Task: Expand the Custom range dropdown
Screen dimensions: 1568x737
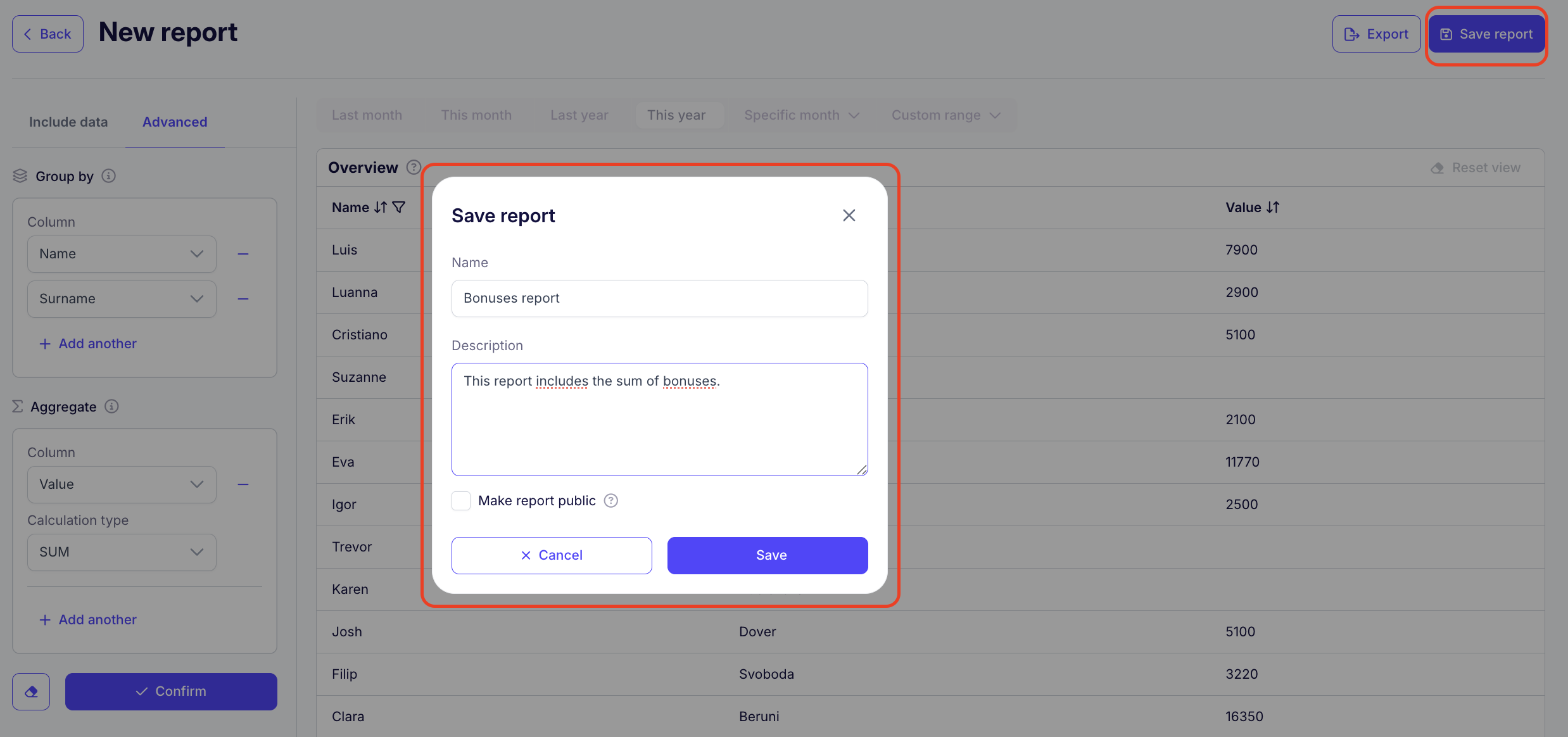Action: click(x=945, y=115)
